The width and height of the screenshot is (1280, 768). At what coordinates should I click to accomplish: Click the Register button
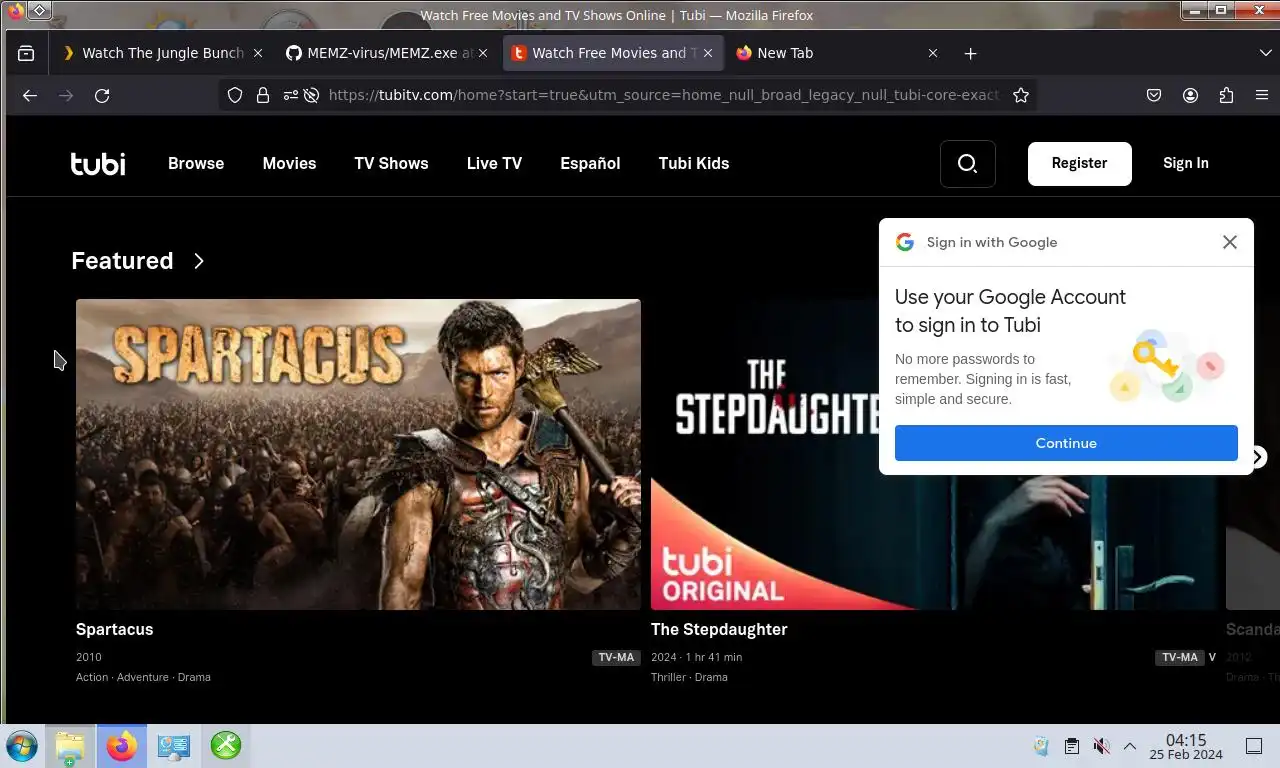click(x=1080, y=163)
